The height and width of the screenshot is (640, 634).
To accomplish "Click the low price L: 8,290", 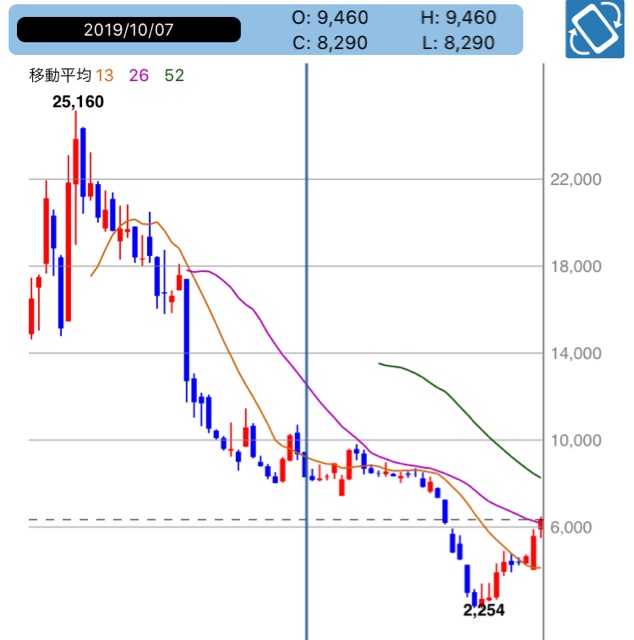I will coord(458,42).
